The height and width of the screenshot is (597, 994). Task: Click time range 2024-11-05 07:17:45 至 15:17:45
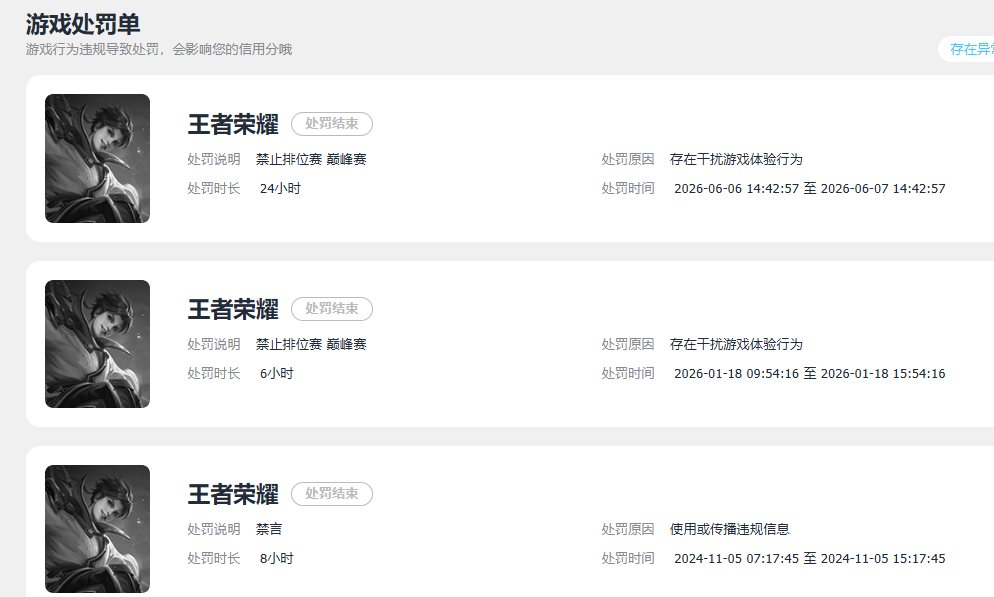pos(810,558)
